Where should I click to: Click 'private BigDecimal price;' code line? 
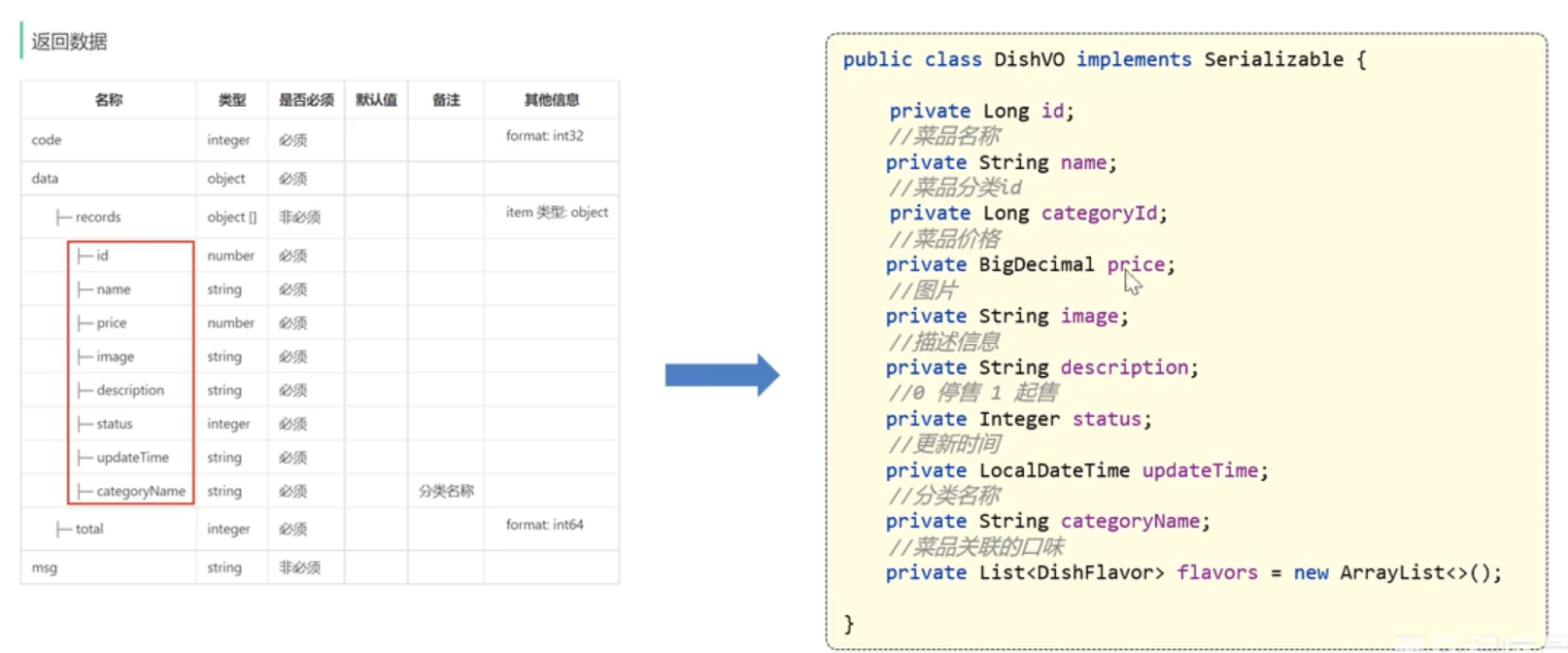pyautogui.click(x=1030, y=264)
